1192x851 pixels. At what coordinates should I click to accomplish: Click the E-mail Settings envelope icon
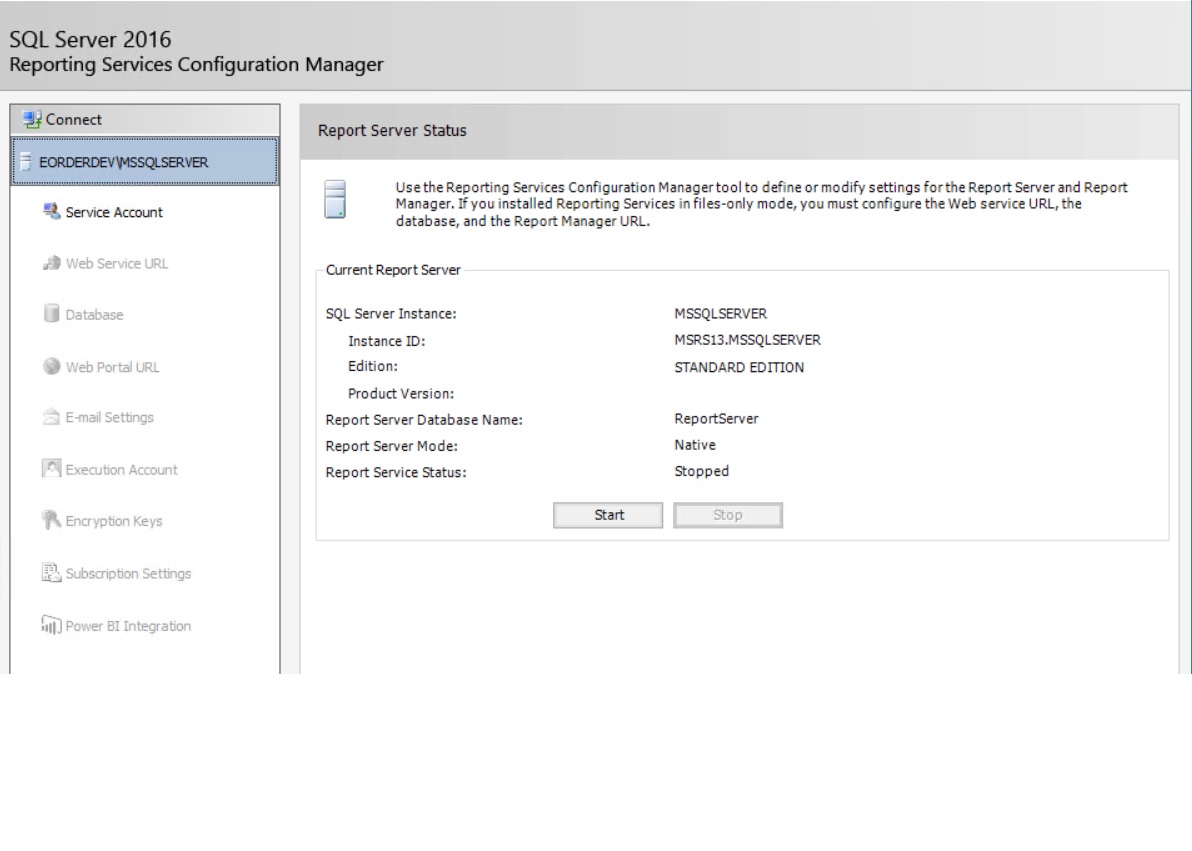(x=51, y=417)
